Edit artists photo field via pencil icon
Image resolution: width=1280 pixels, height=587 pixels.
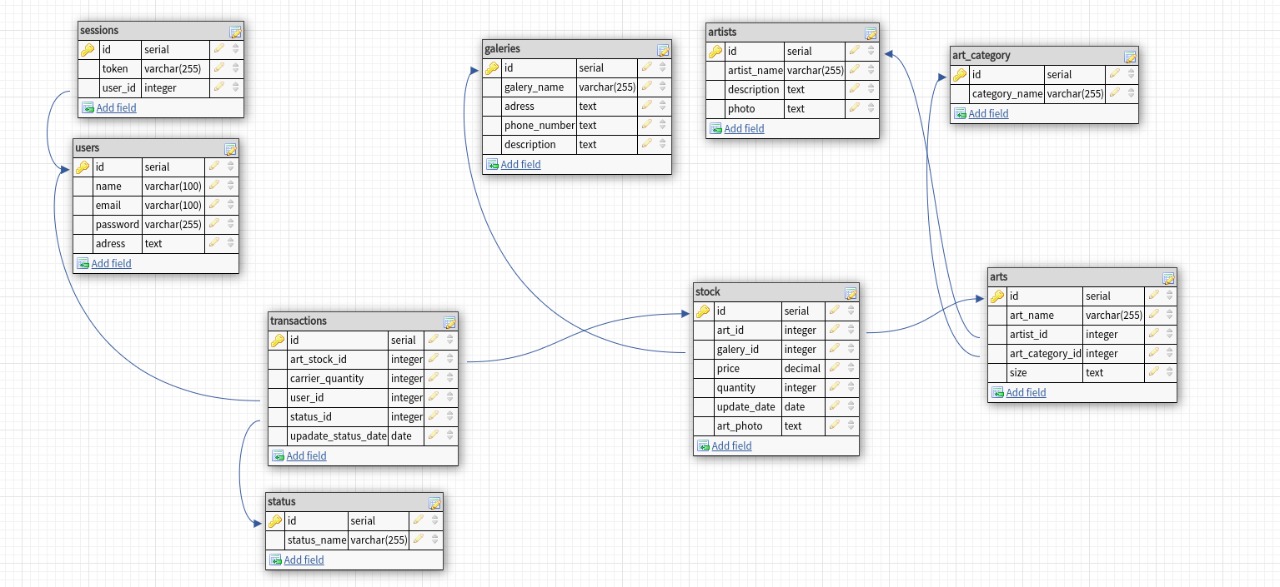click(x=855, y=108)
